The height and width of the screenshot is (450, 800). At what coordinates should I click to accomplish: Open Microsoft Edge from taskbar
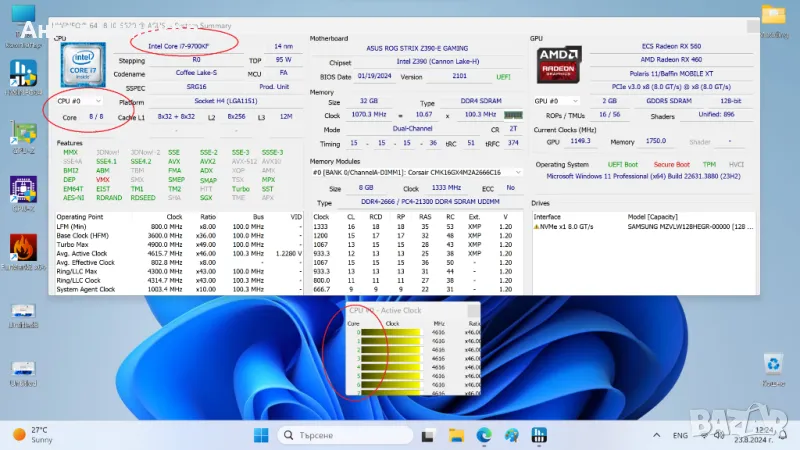pos(484,435)
